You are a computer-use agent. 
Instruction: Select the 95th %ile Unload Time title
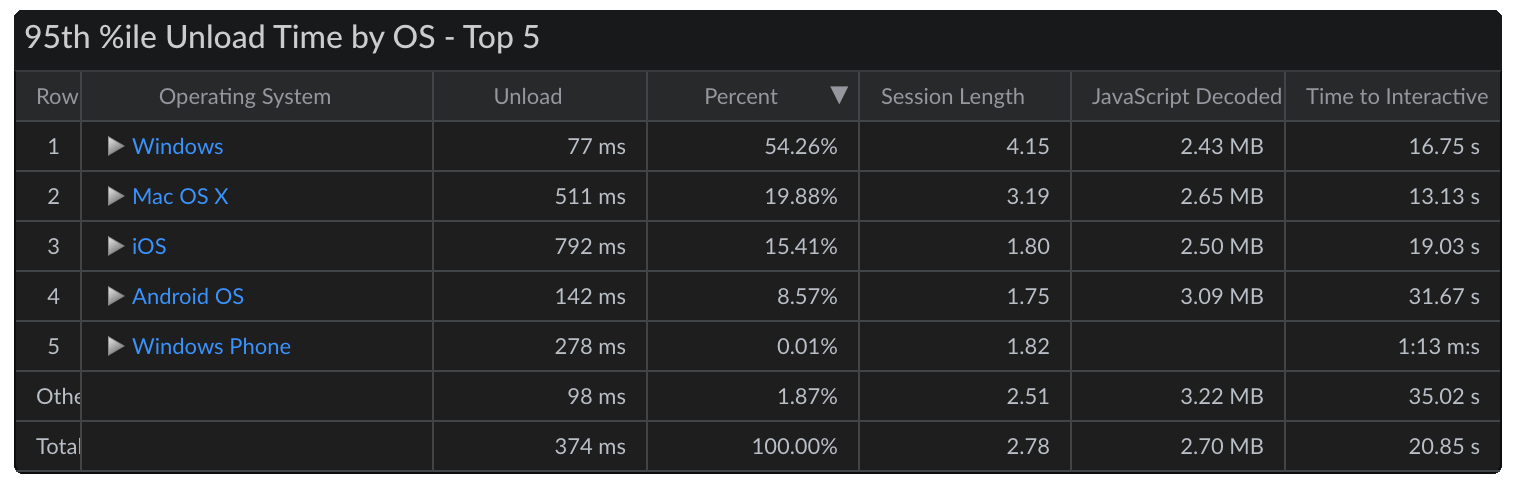pos(282,39)
